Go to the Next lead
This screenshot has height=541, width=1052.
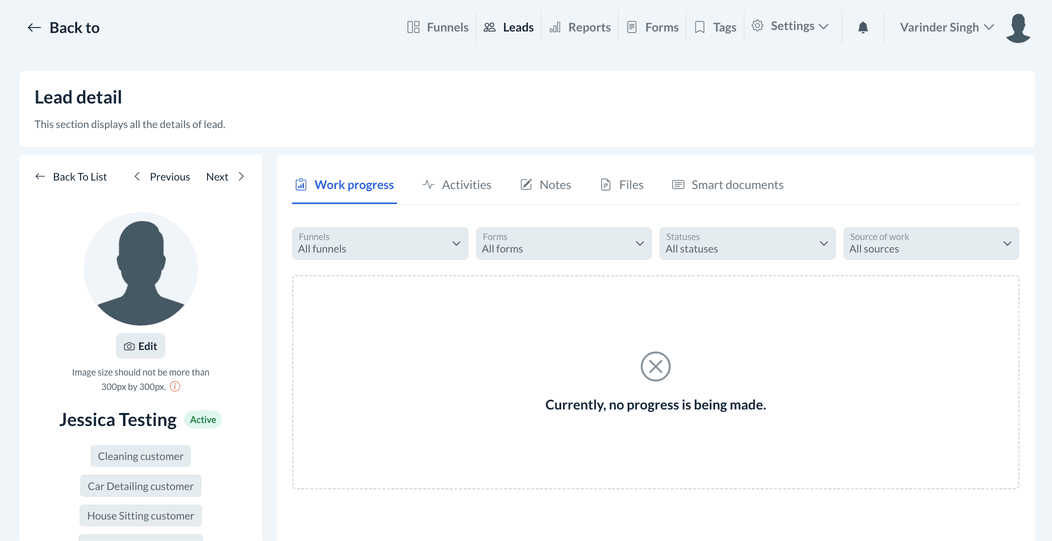(225, 177)
